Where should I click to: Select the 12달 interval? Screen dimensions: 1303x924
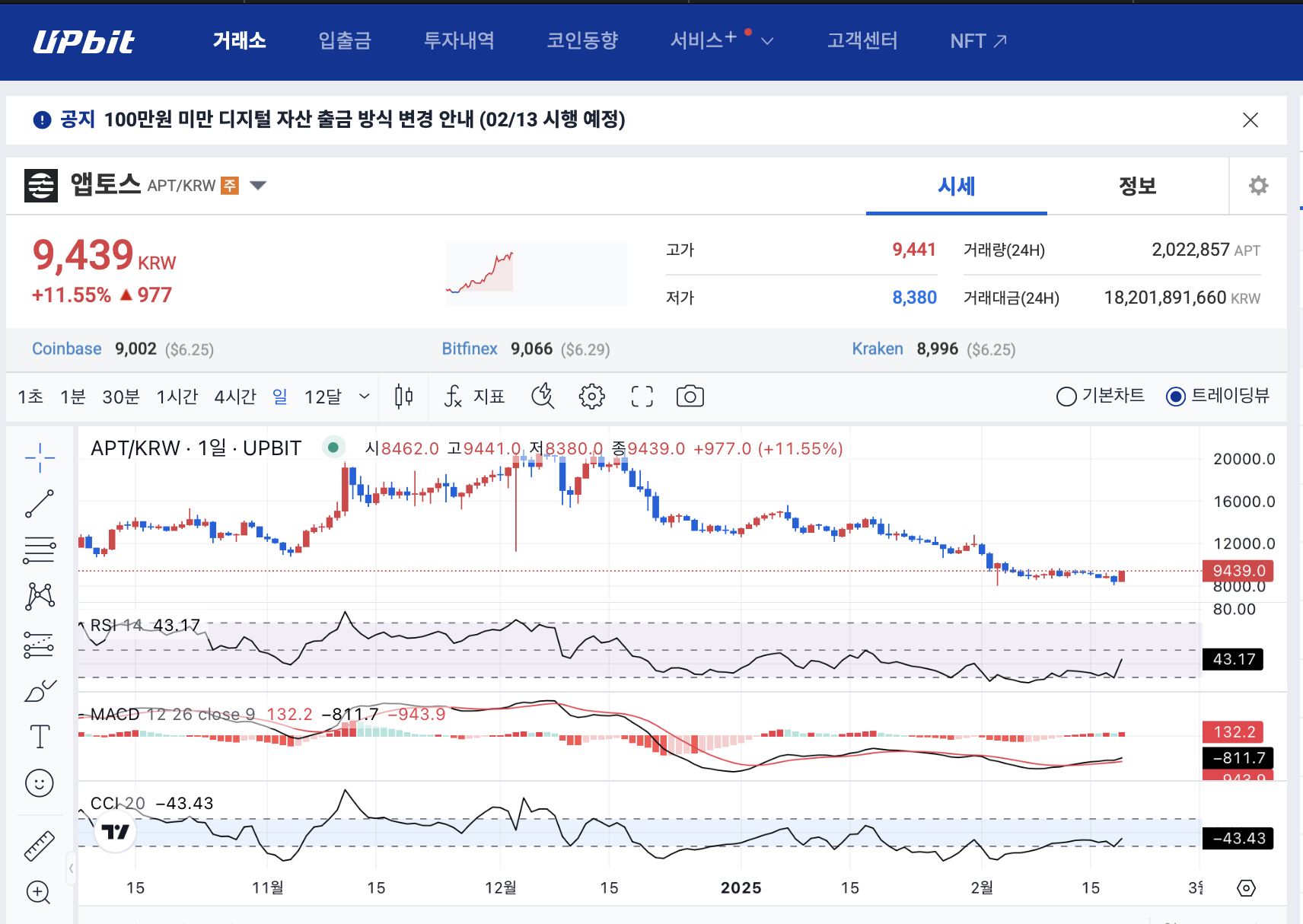pyautogui.click(x=323, y=397)
